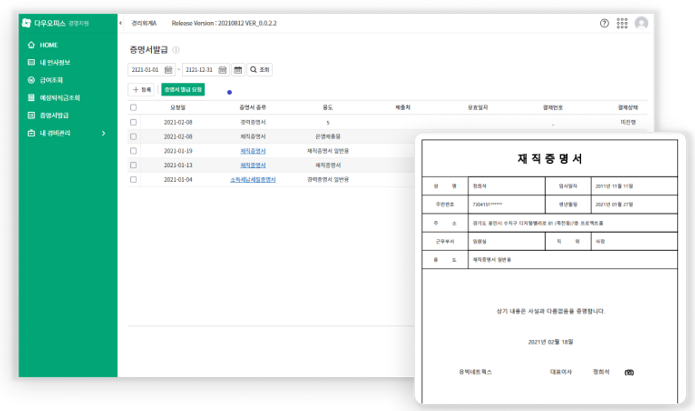Toggle the select-all checkbox in table header

pyautogui.click(x=133, y=107)
